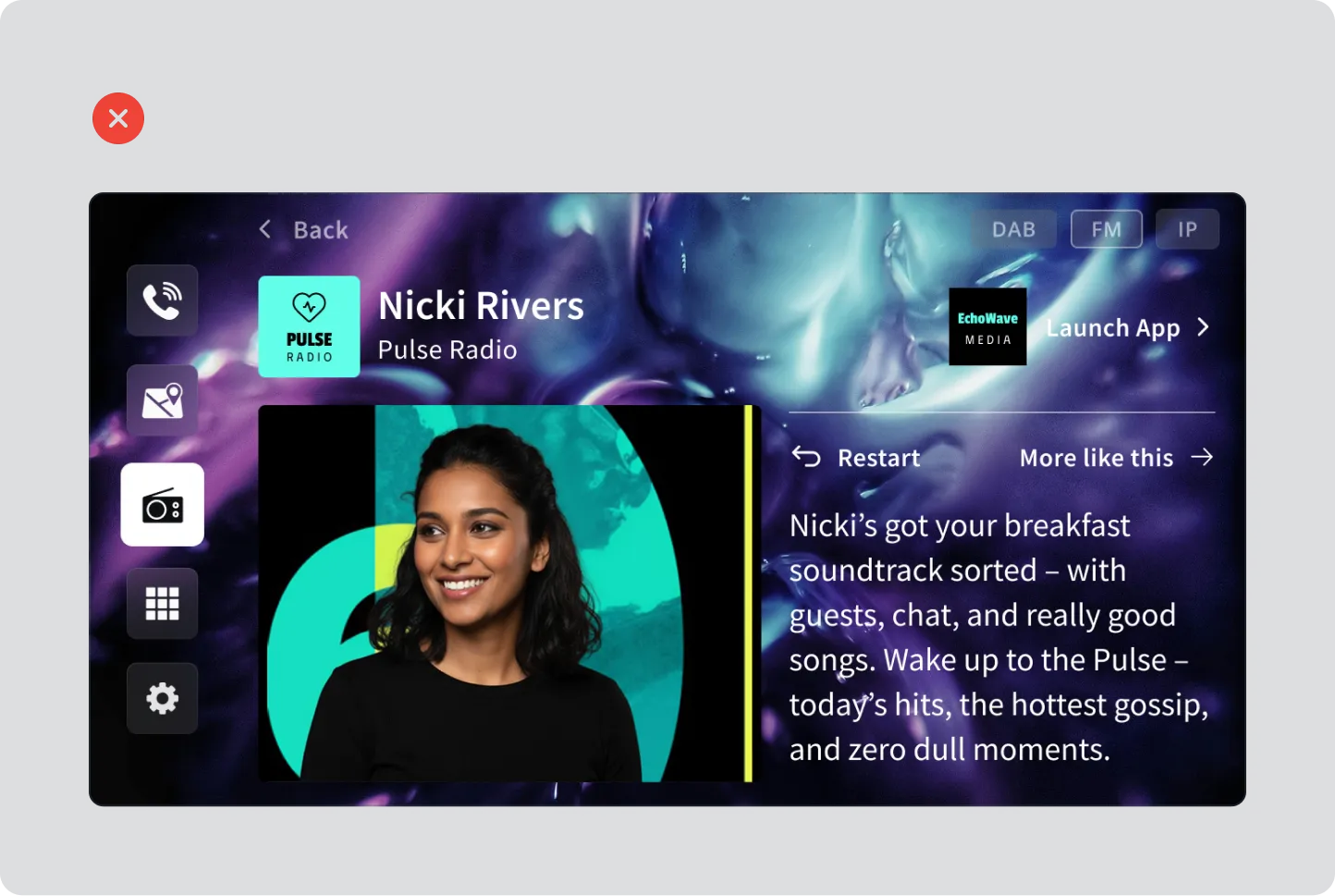Select the radio icon in sidebar

click(x=163, y=505)
